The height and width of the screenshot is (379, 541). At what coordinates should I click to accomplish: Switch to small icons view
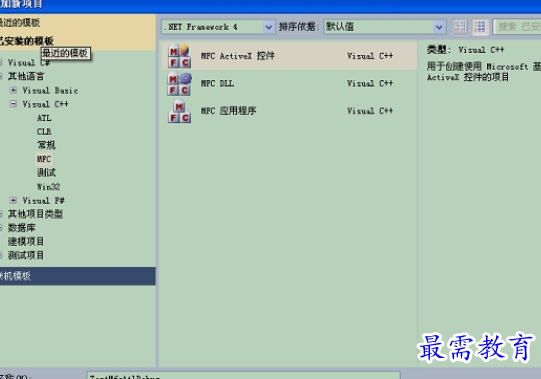460,27
